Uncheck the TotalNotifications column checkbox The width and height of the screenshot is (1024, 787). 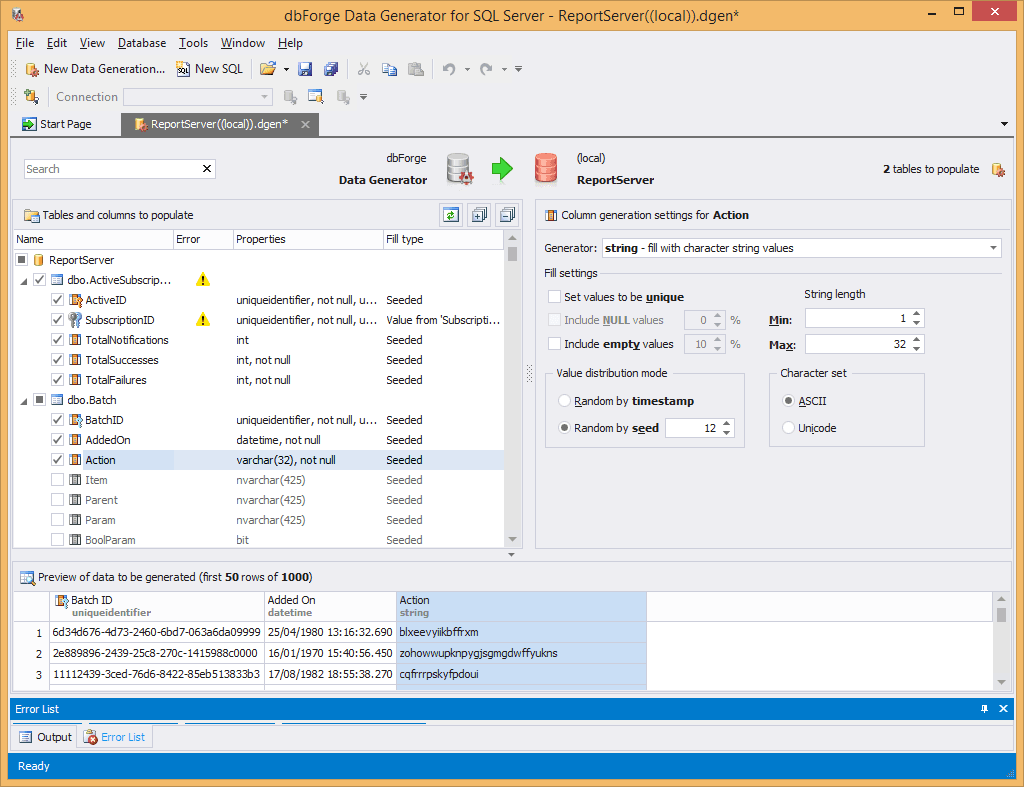pyautogui.click(x=57, y=340)
